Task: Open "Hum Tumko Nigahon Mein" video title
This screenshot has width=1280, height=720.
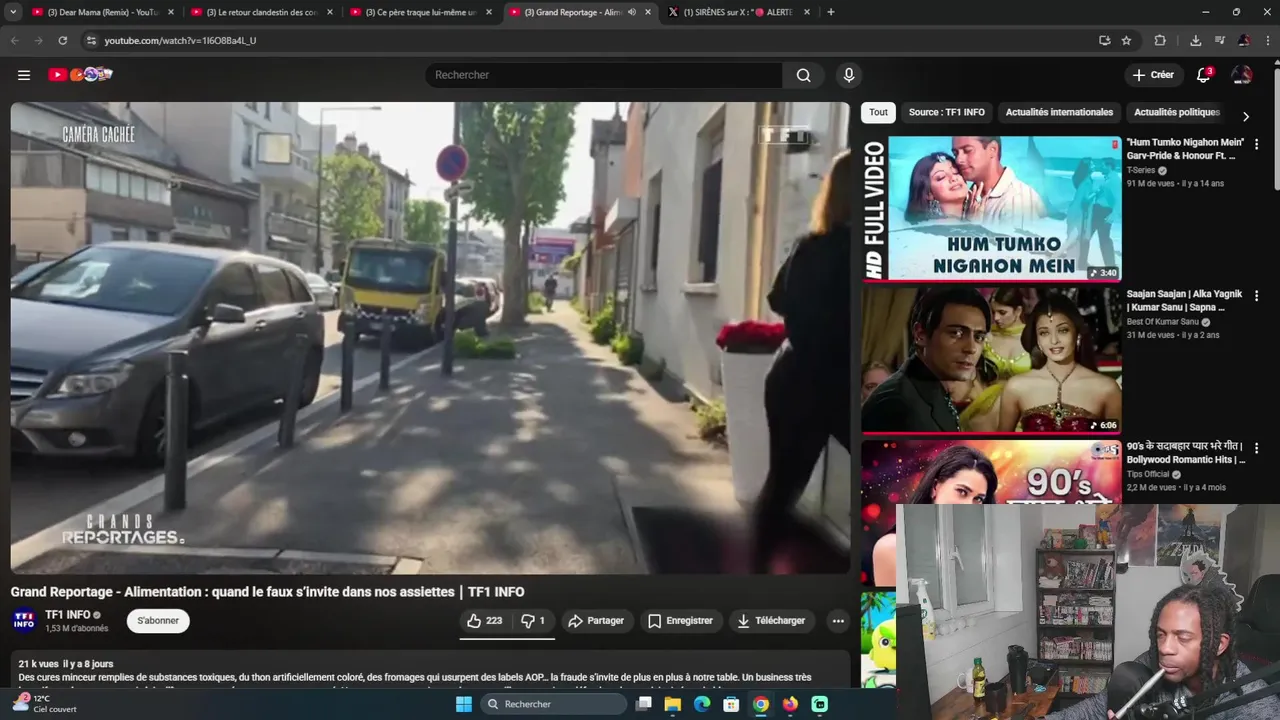Action: point(1186,149)
